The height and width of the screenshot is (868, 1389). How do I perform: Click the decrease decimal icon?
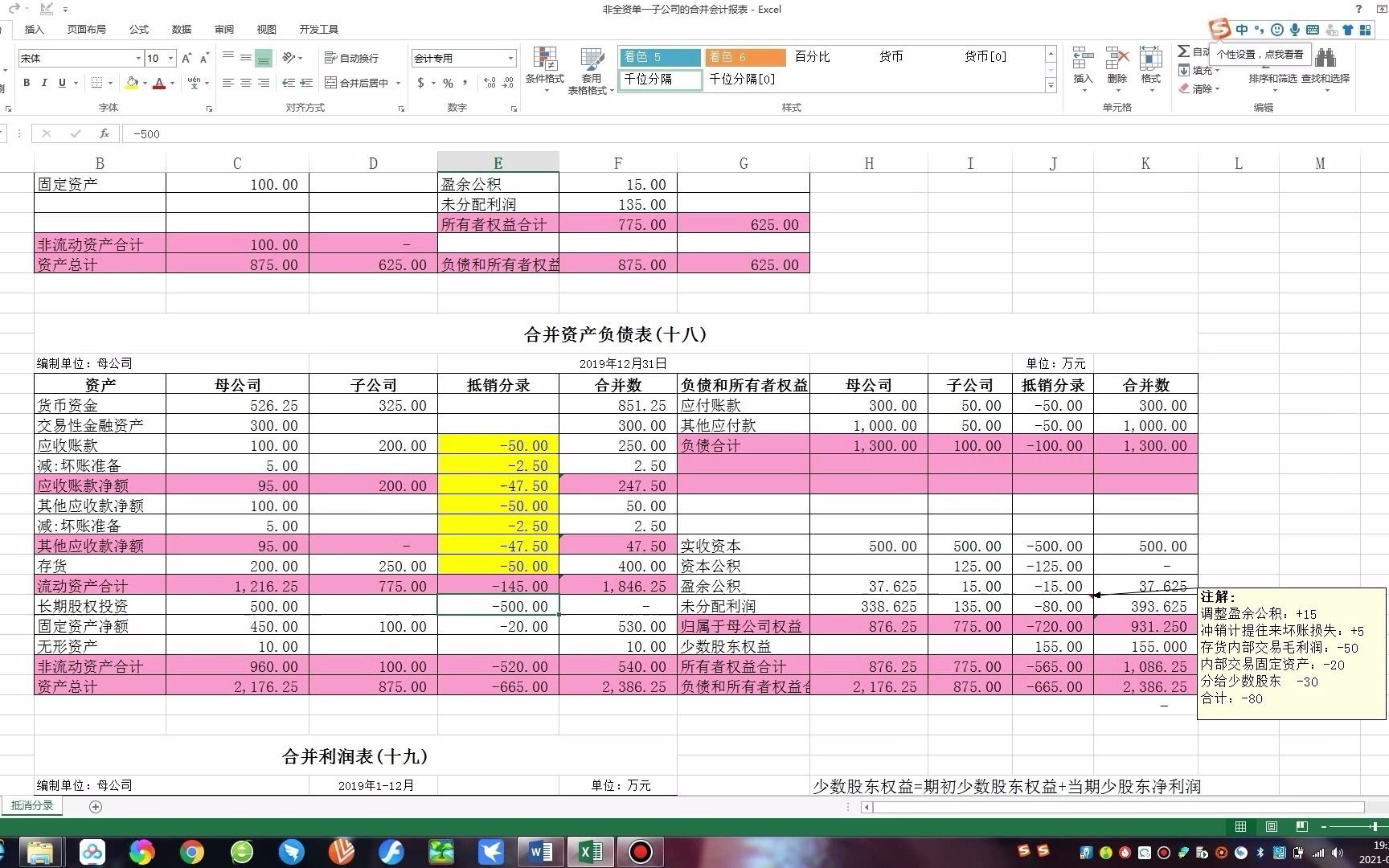508,83
